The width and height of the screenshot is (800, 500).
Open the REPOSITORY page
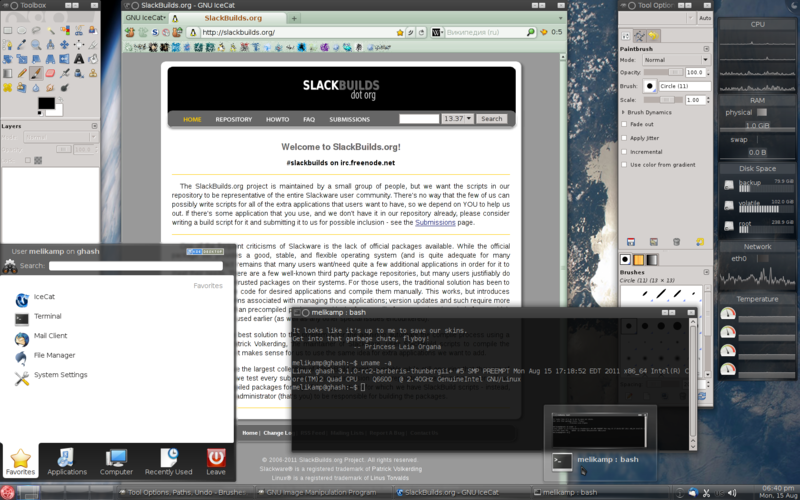[234, 119]
